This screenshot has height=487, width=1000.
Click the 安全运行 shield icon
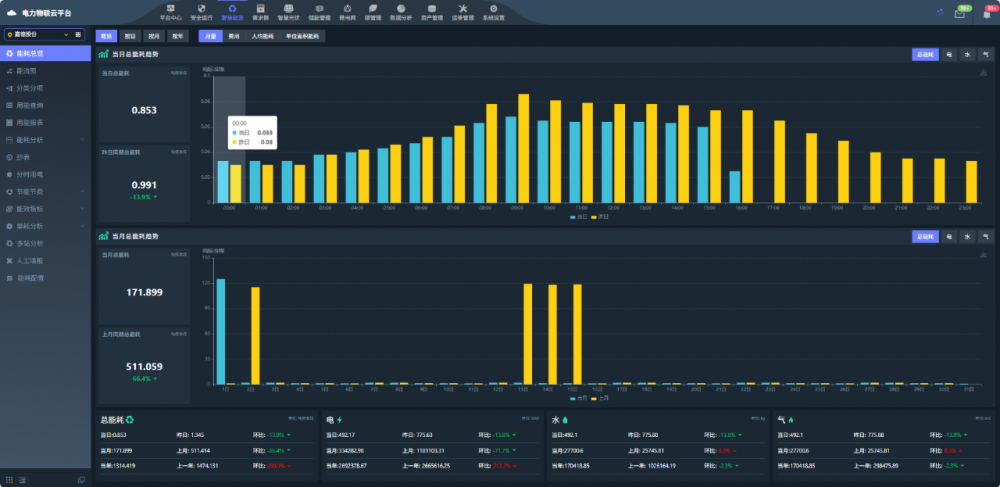point(202,12)
